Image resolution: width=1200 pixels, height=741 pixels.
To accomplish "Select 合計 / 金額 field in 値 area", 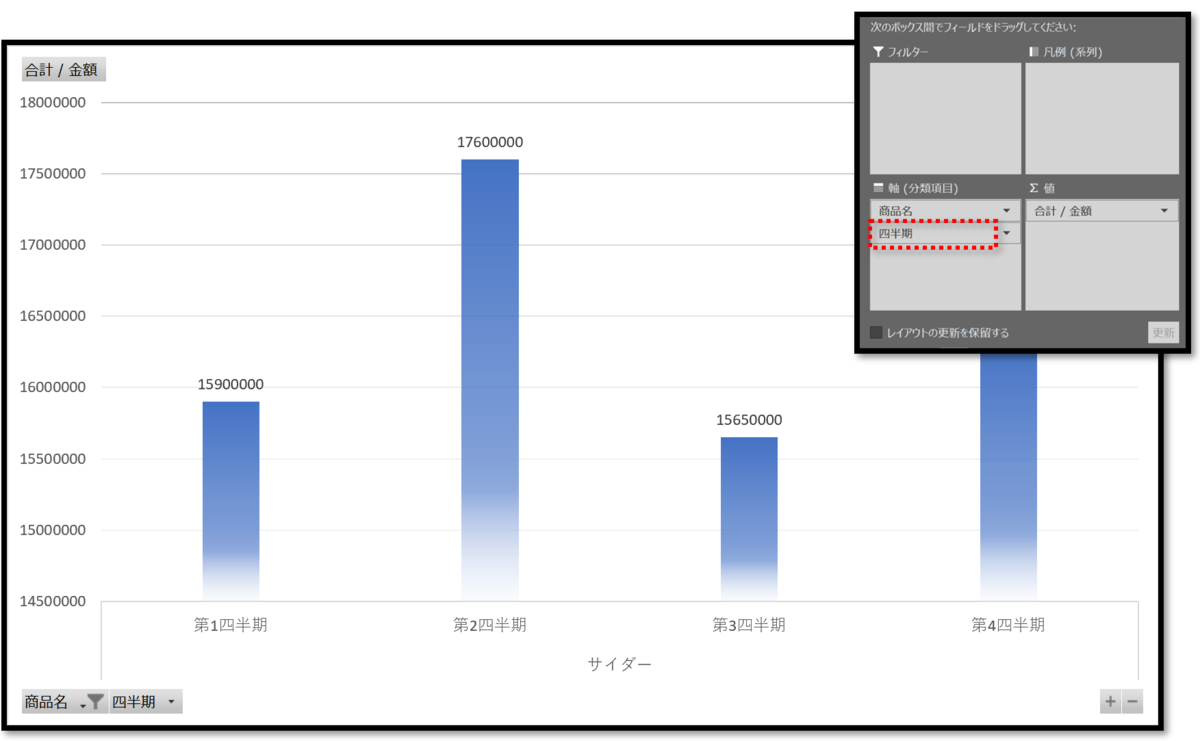I will tap(1102, 211).
